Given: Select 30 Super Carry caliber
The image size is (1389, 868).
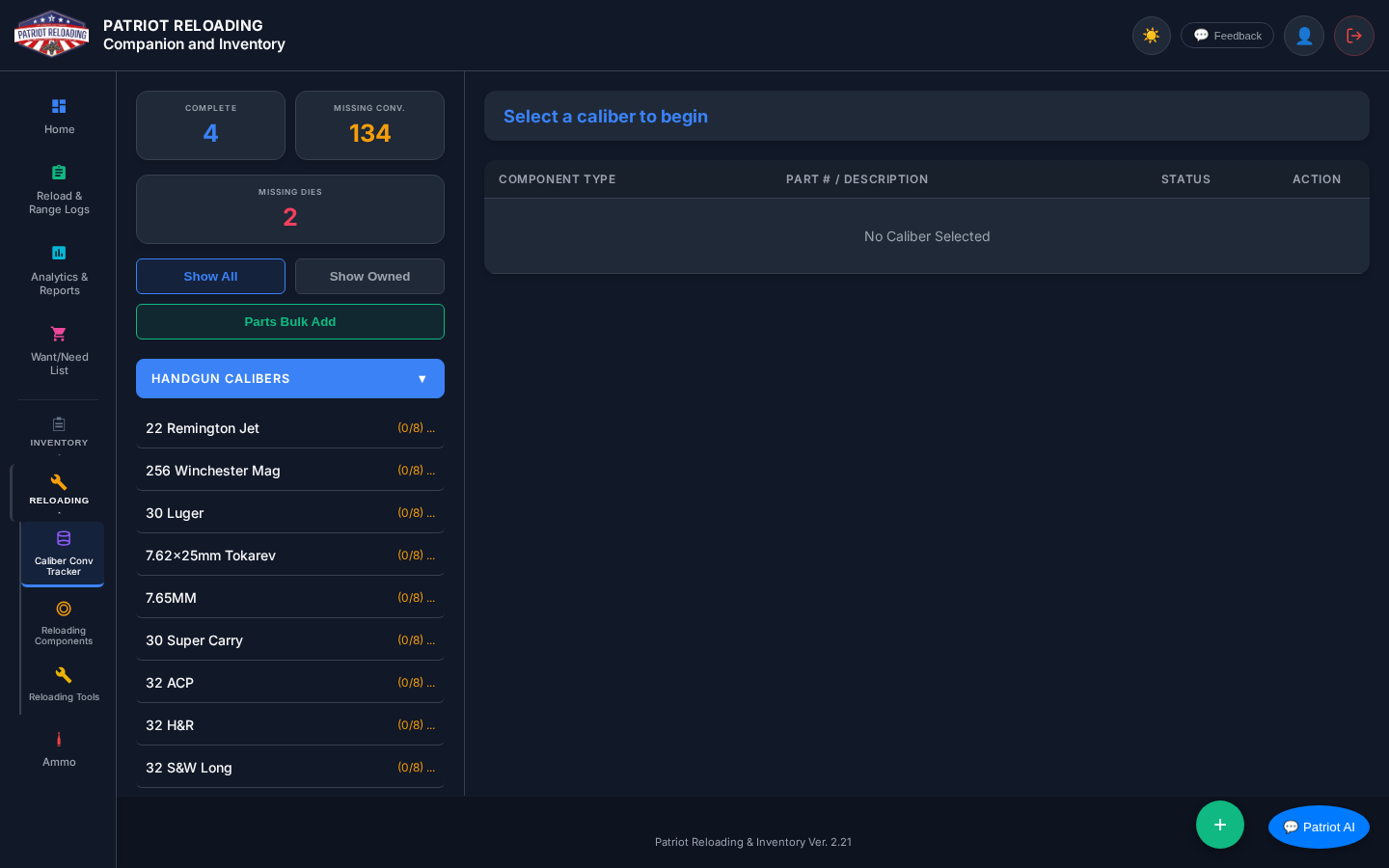Looking at the screenshot, I should (x=290, y=640).
